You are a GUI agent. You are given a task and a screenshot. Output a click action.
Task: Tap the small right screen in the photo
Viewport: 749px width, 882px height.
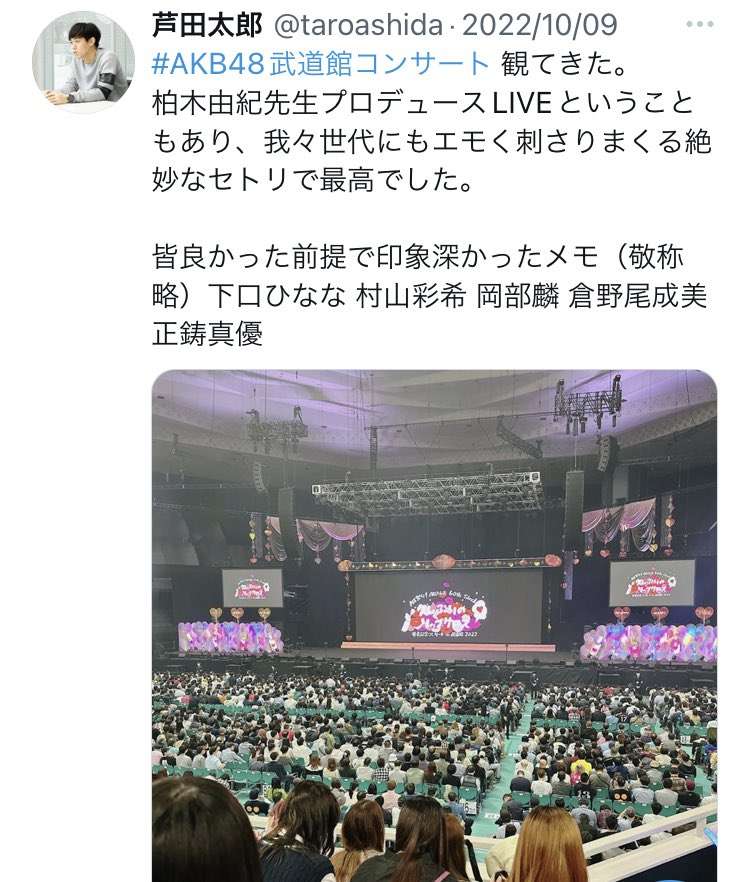[x=652, y=583]
